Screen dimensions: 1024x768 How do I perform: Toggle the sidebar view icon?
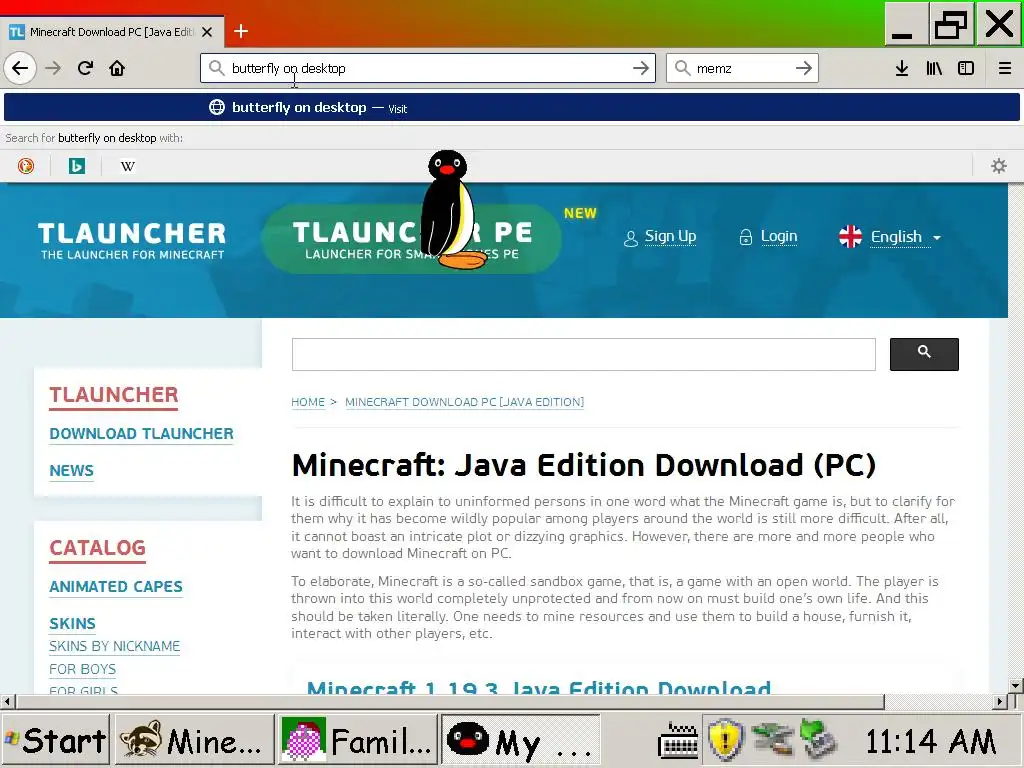(966, 68)
